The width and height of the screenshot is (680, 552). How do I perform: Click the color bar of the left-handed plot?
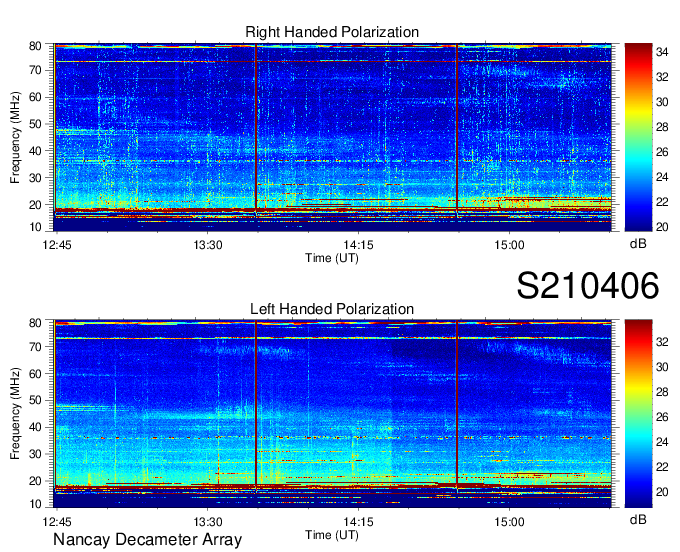pos(638,414)
